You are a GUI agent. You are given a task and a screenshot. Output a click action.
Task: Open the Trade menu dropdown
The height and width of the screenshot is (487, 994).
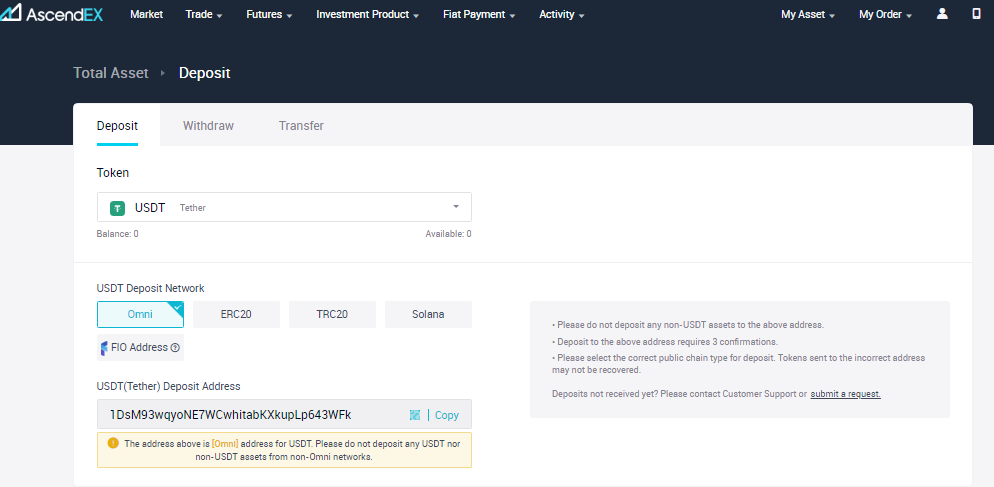pyautogui.click(x=203, y=14)
